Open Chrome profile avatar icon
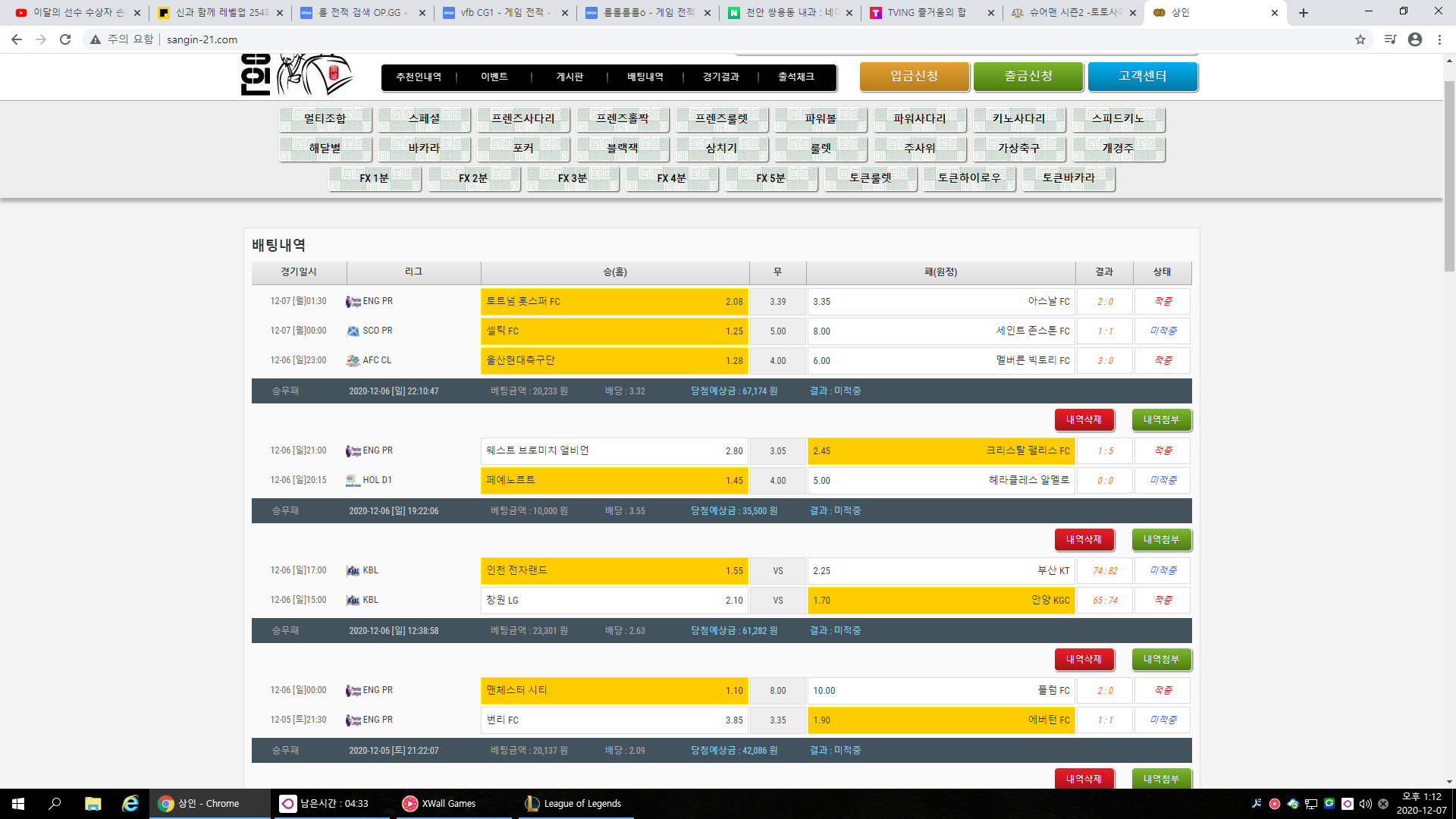The height and width of the screenshot is (819, 1456). pos(1415,39)
